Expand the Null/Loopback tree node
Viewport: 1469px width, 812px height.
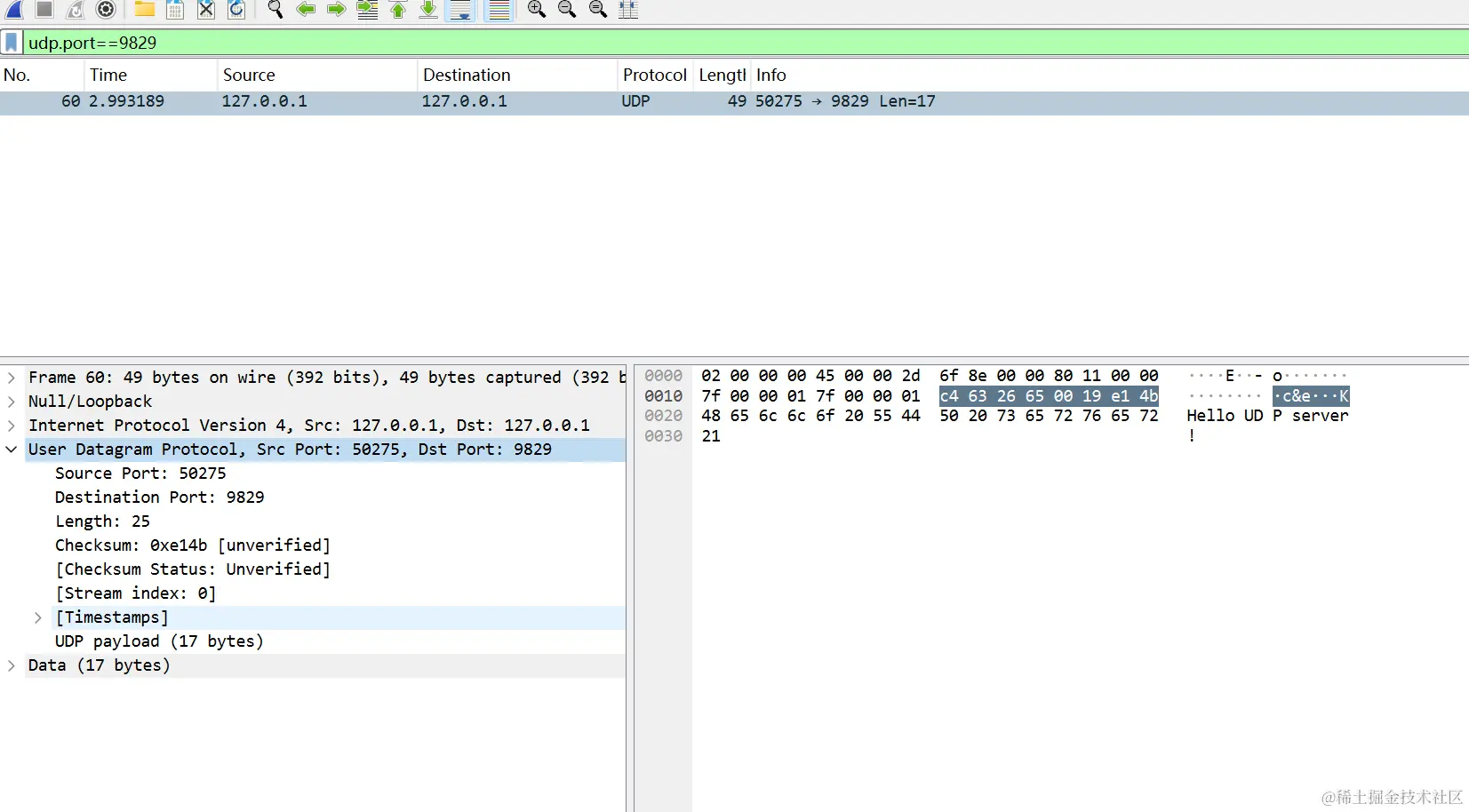[x=11, y=402]
